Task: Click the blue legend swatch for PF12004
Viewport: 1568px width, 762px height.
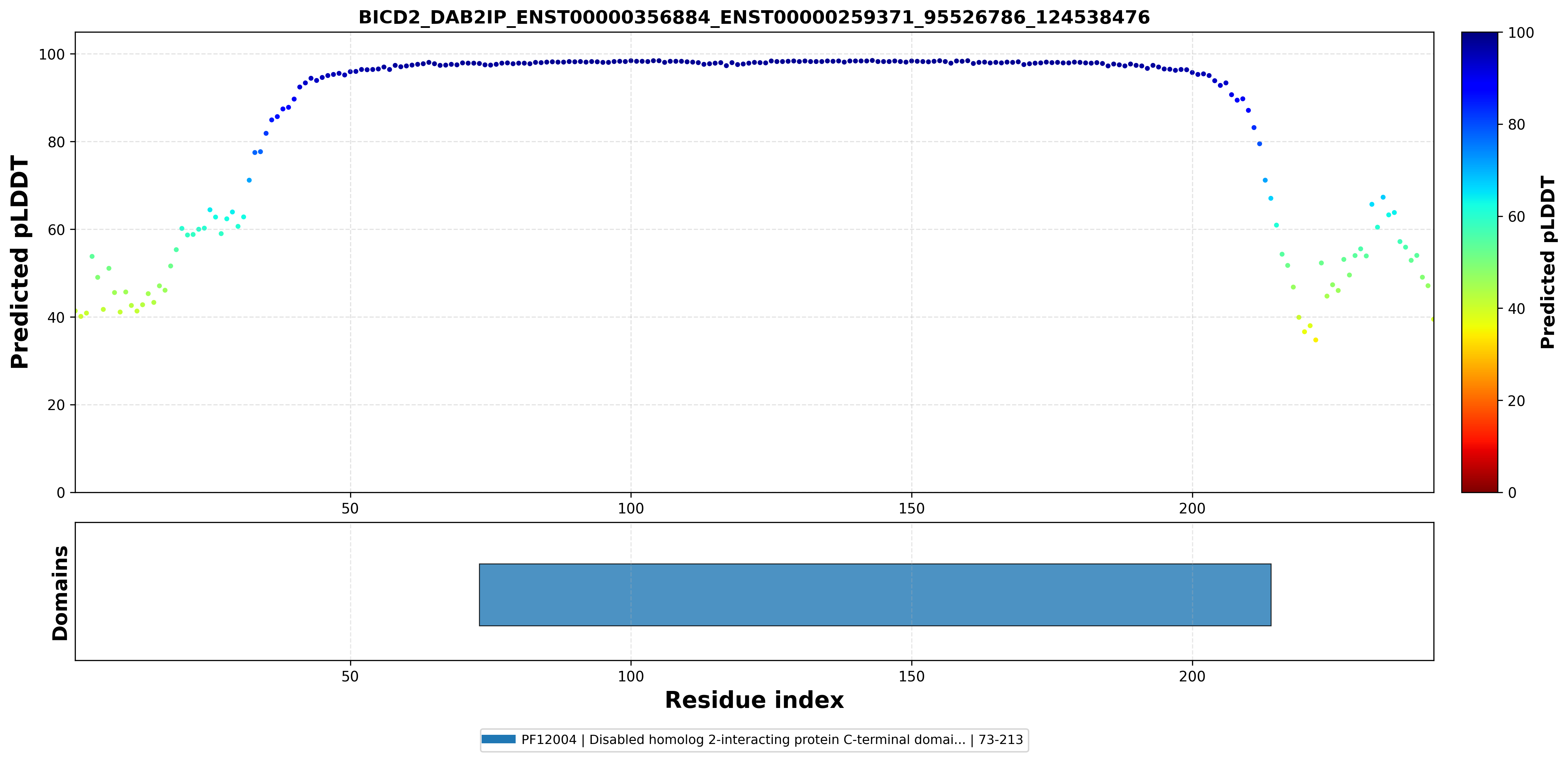Action: [x=498, y=740]
